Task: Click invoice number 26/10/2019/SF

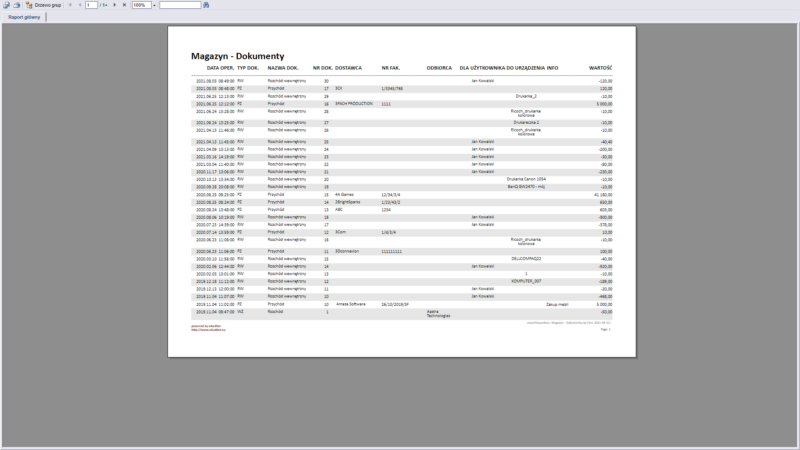Action: coord(395,304)
